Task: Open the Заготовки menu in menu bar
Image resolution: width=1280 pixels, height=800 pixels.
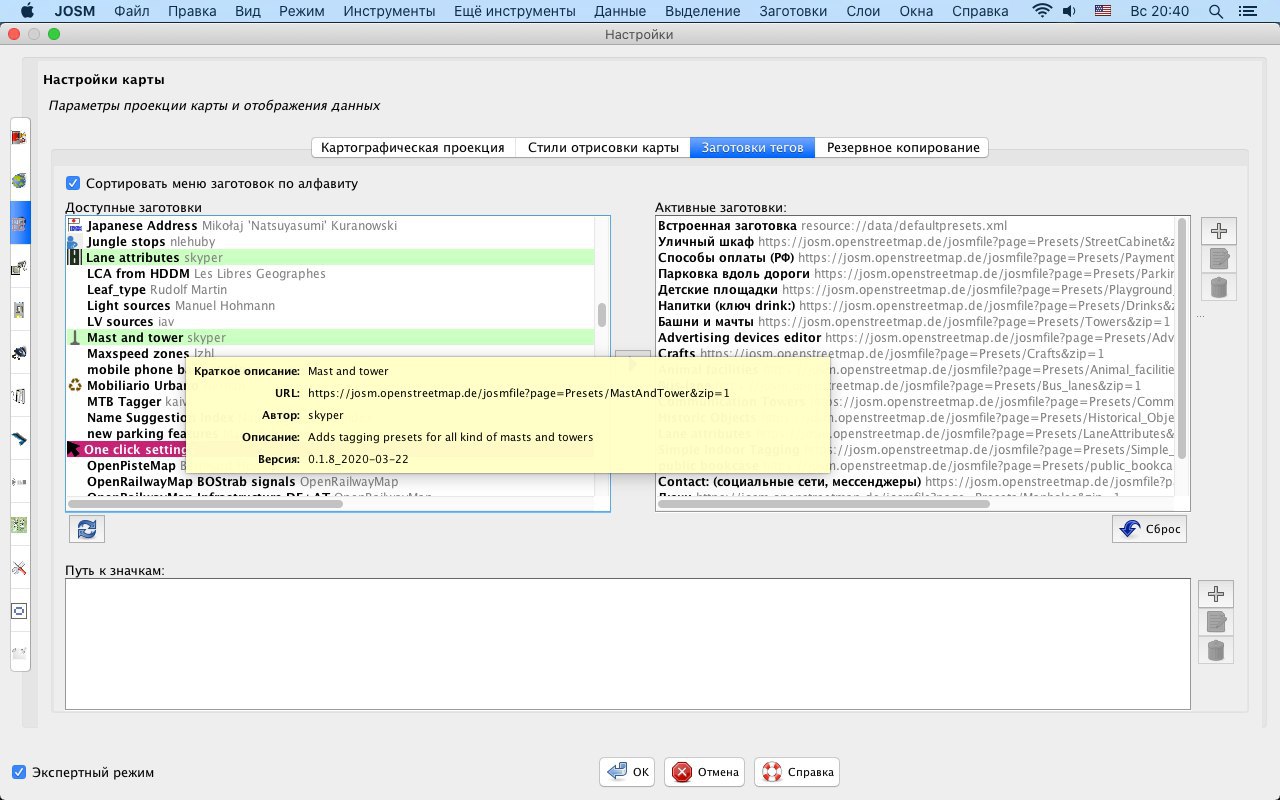Action: tap(794, 12)
